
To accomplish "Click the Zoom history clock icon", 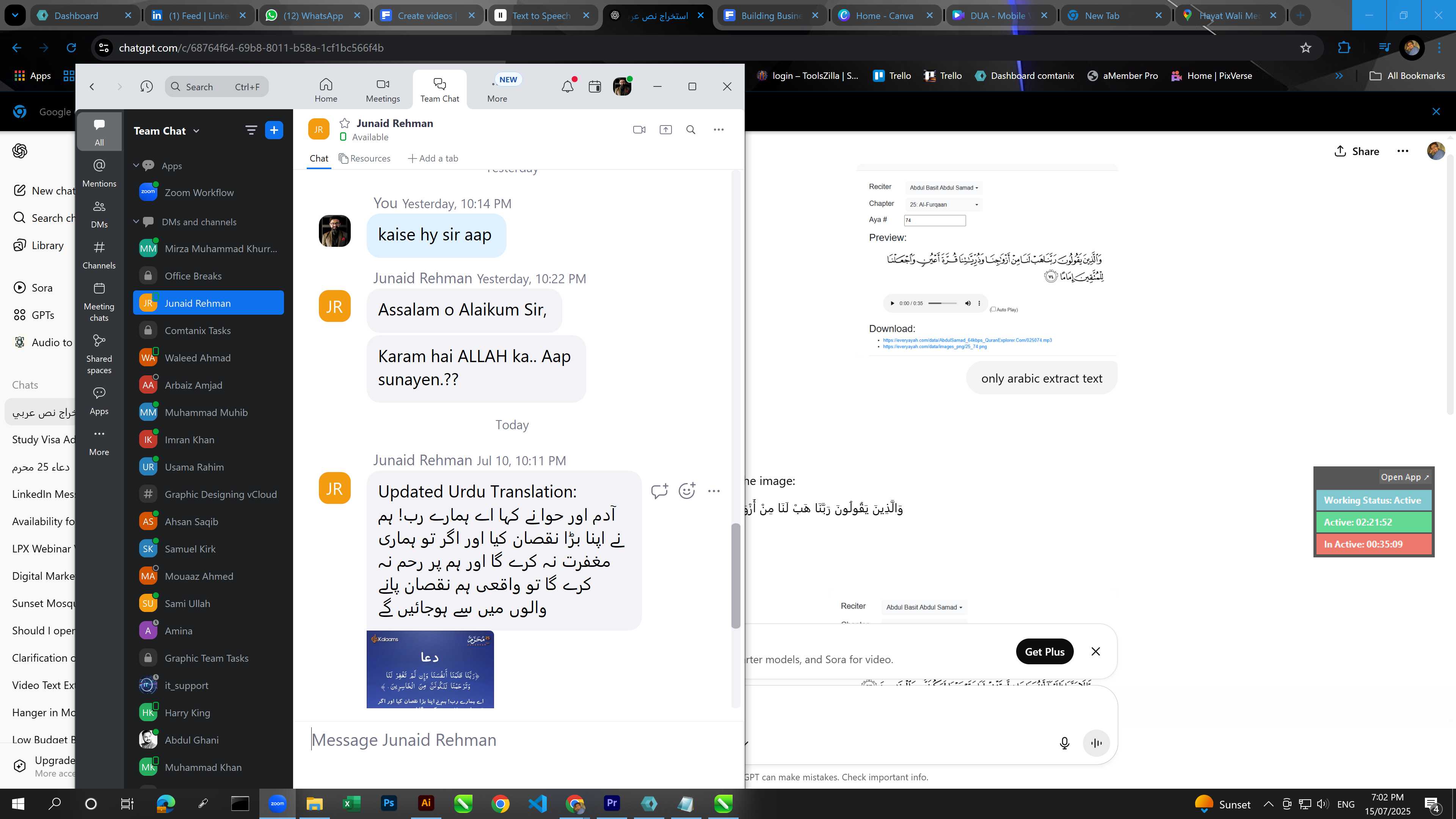I will (146, 86).
